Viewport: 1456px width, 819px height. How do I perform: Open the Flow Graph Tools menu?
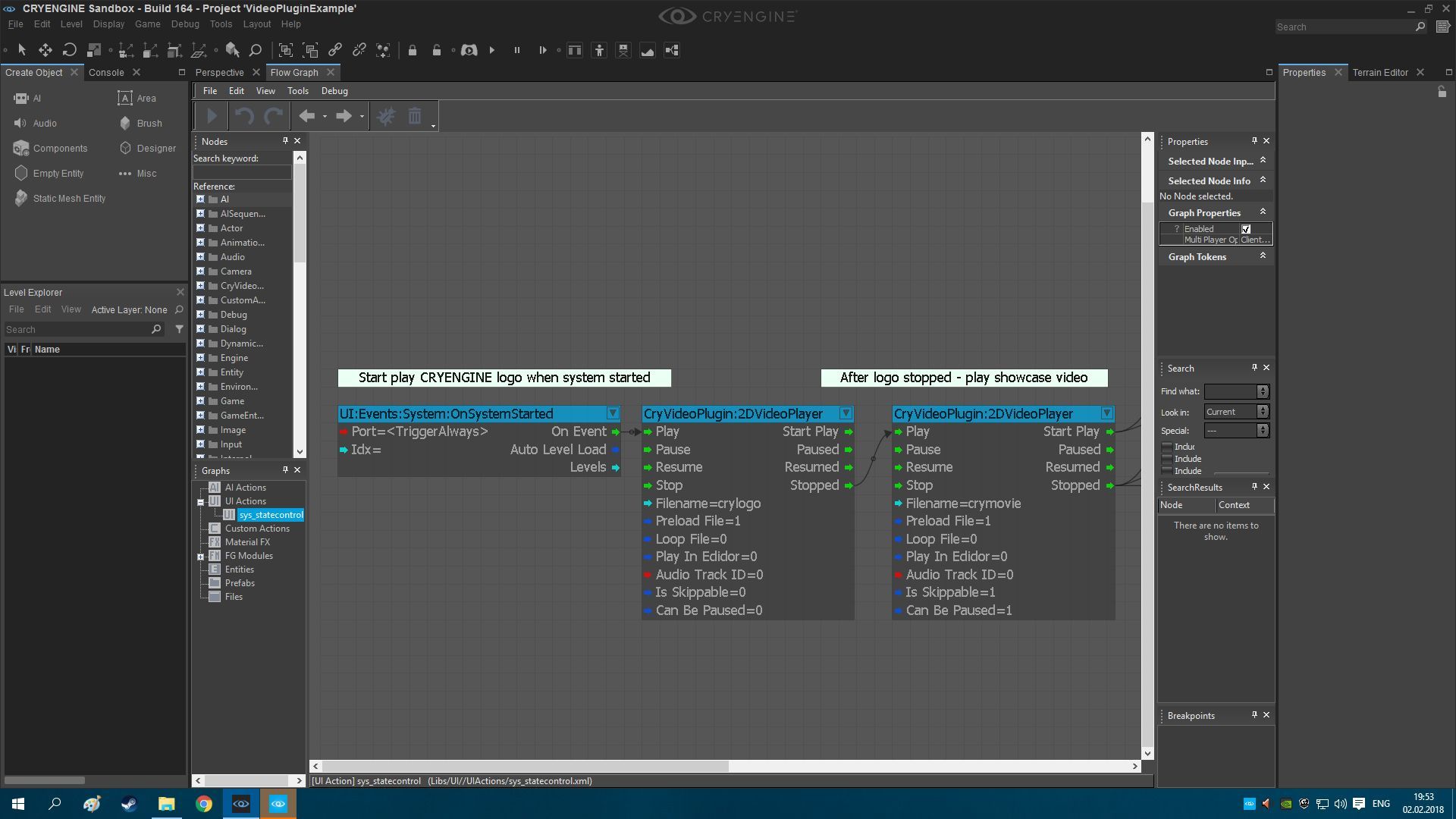298,91
